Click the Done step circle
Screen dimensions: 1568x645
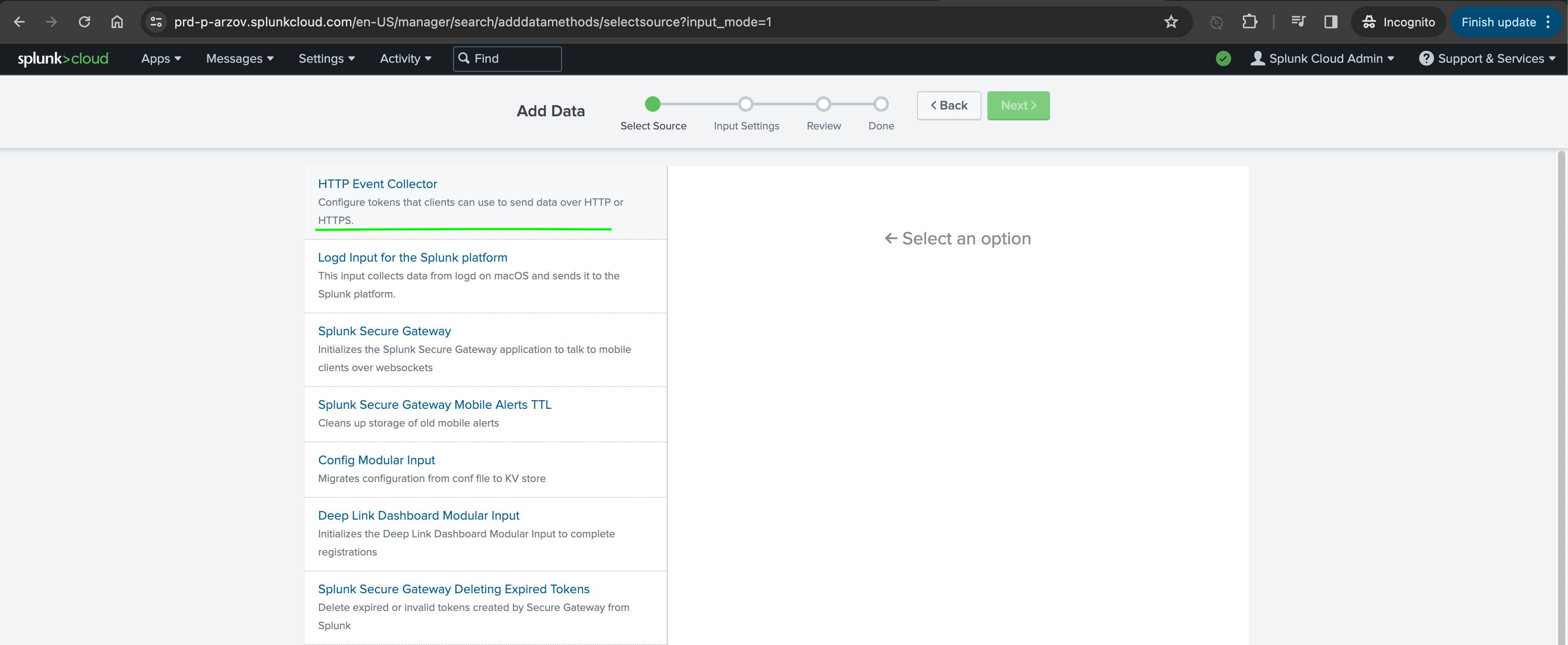click(881, 104)
